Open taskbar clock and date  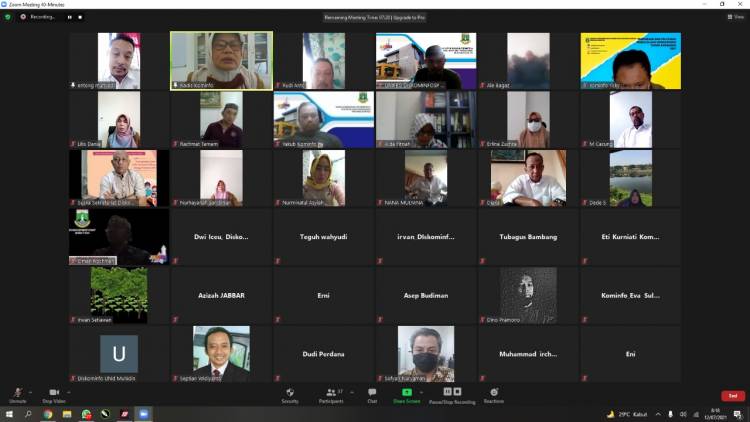point(716,414)
